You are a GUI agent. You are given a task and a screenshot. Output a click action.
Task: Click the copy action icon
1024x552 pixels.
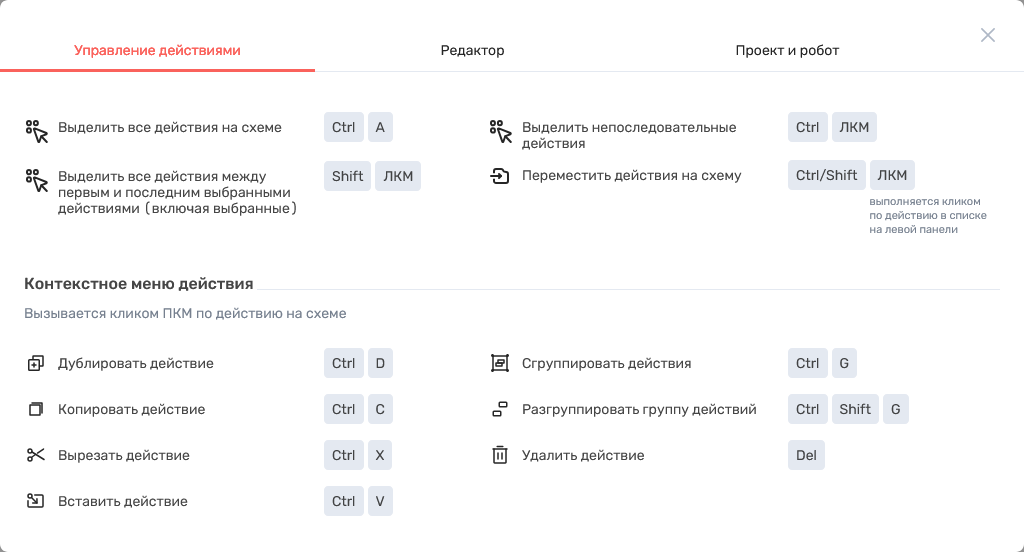click(x=36, y=410)
